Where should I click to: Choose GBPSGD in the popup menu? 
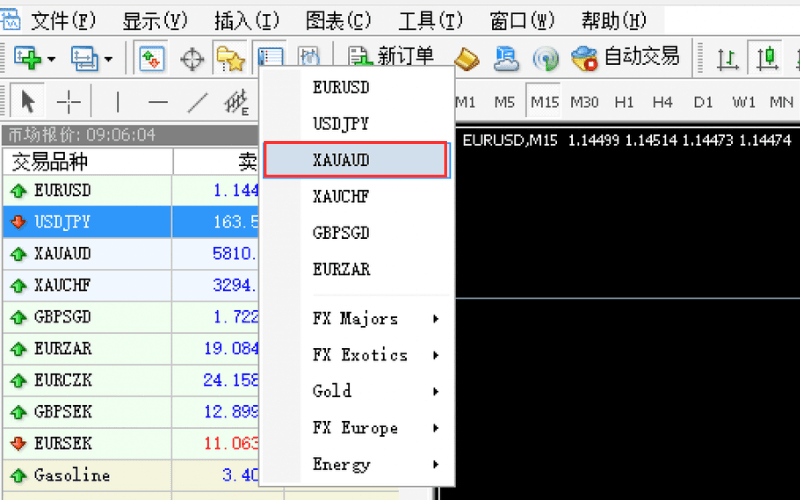(356, 233)
